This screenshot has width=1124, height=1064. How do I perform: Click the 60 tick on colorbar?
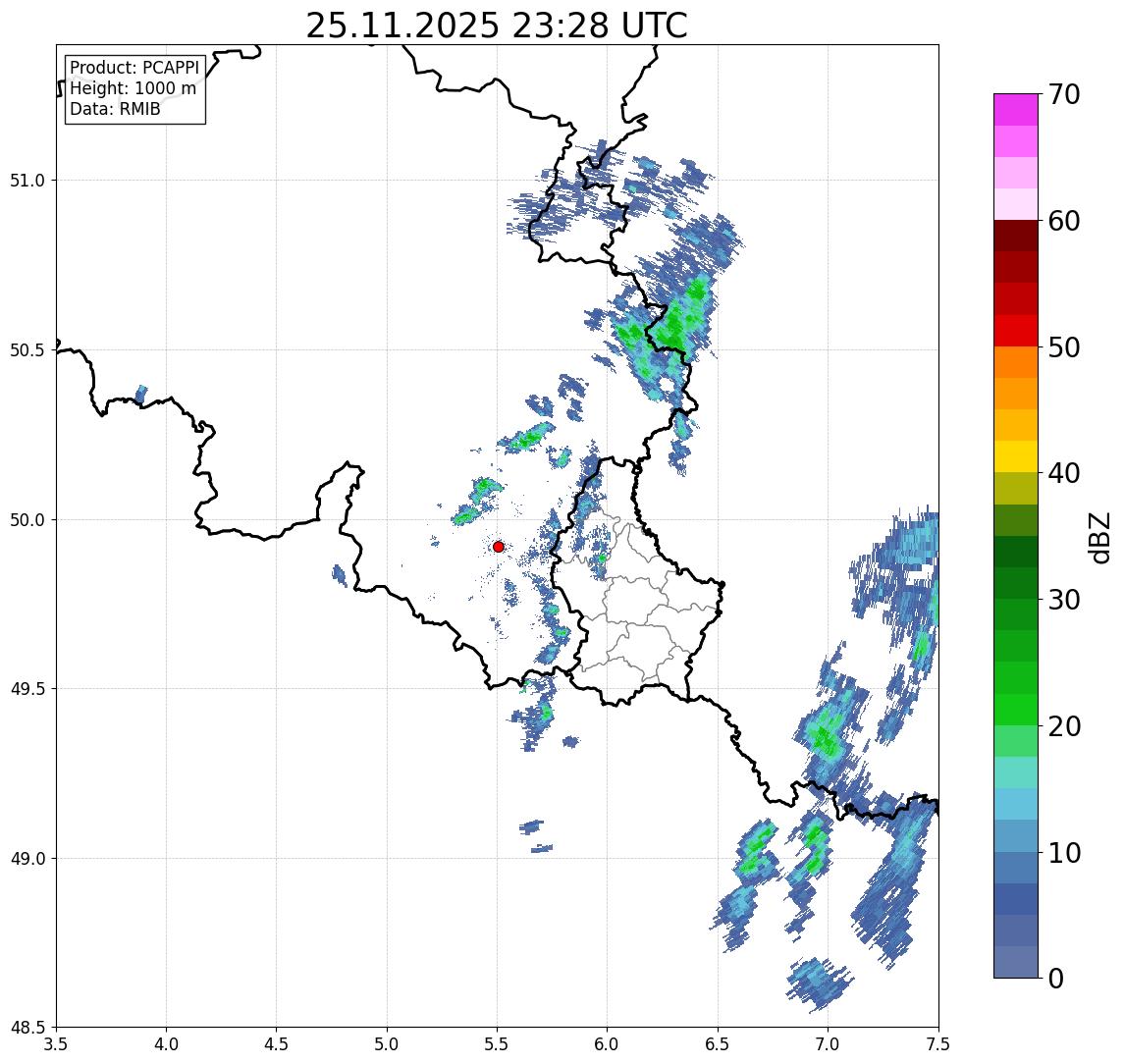pos(1063,221)
